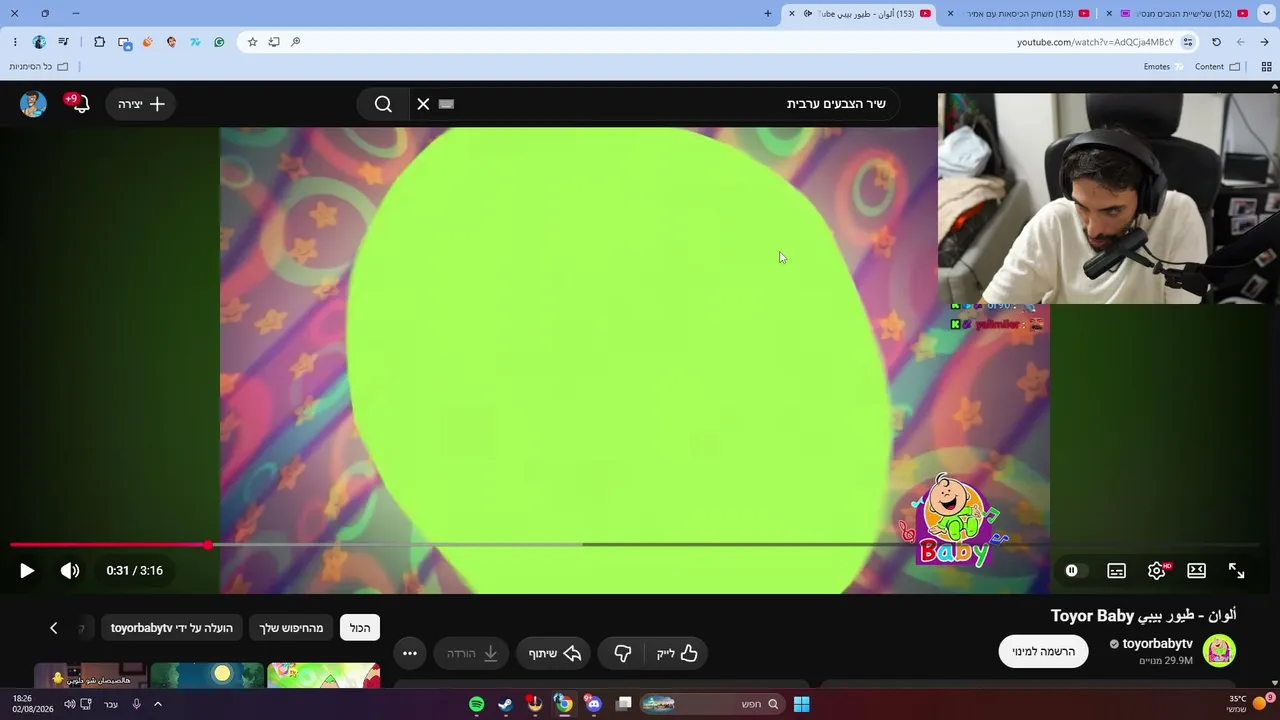Viewport: 1280px width, 720px height.
Task: Open Spotify from the taskbar
Action: (x=477, y=704)
